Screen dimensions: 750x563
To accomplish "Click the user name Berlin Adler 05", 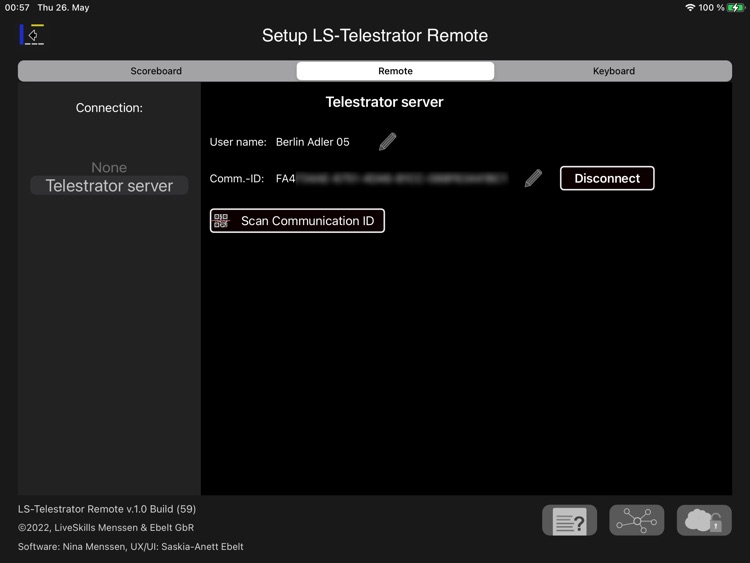I will 312,142.
